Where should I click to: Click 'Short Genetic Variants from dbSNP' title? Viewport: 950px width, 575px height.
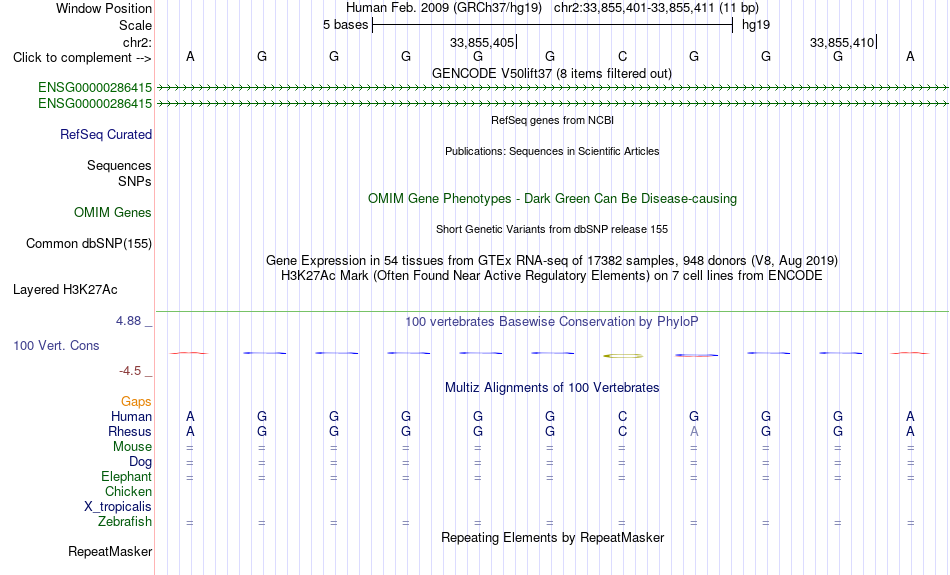tap(552, 229)
